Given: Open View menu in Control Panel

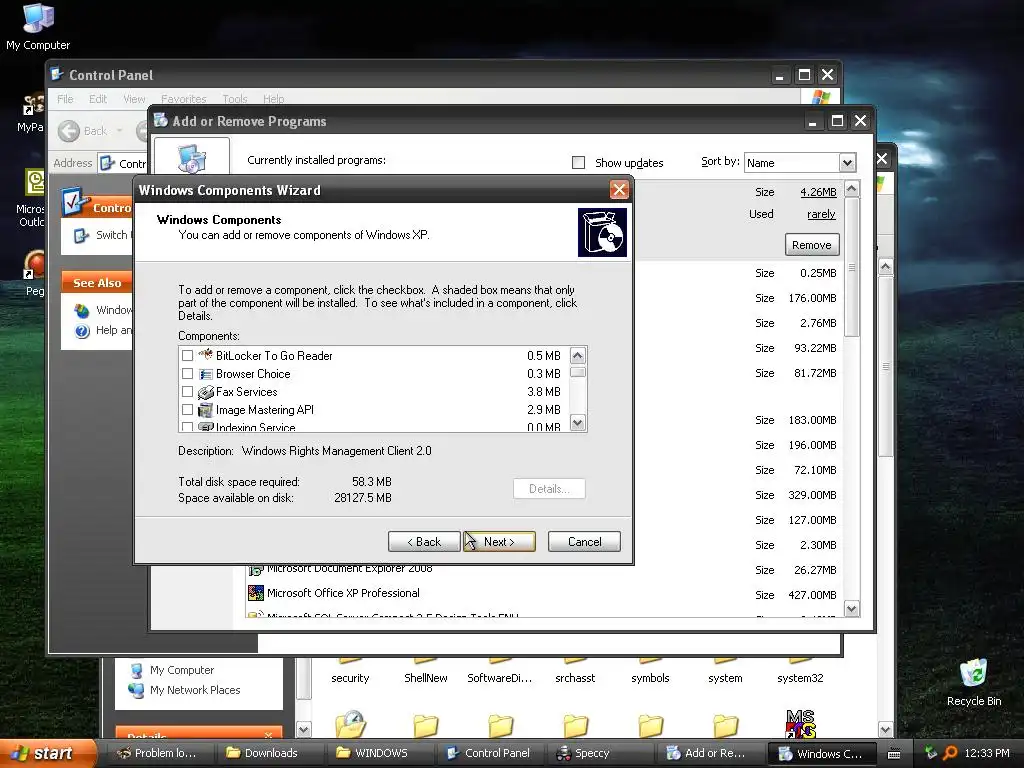Looking at the screenshot, I should [135, 99].
